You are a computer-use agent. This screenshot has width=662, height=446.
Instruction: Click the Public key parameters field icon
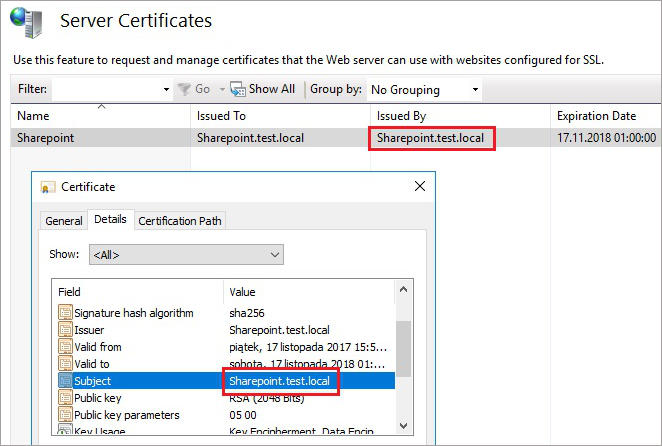[x=65, y=415]
